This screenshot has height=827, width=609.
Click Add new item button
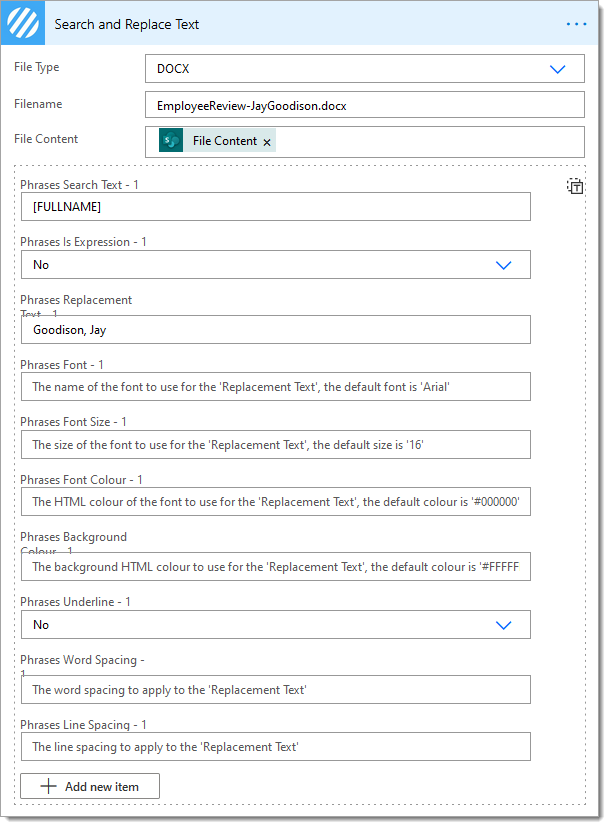90,786
